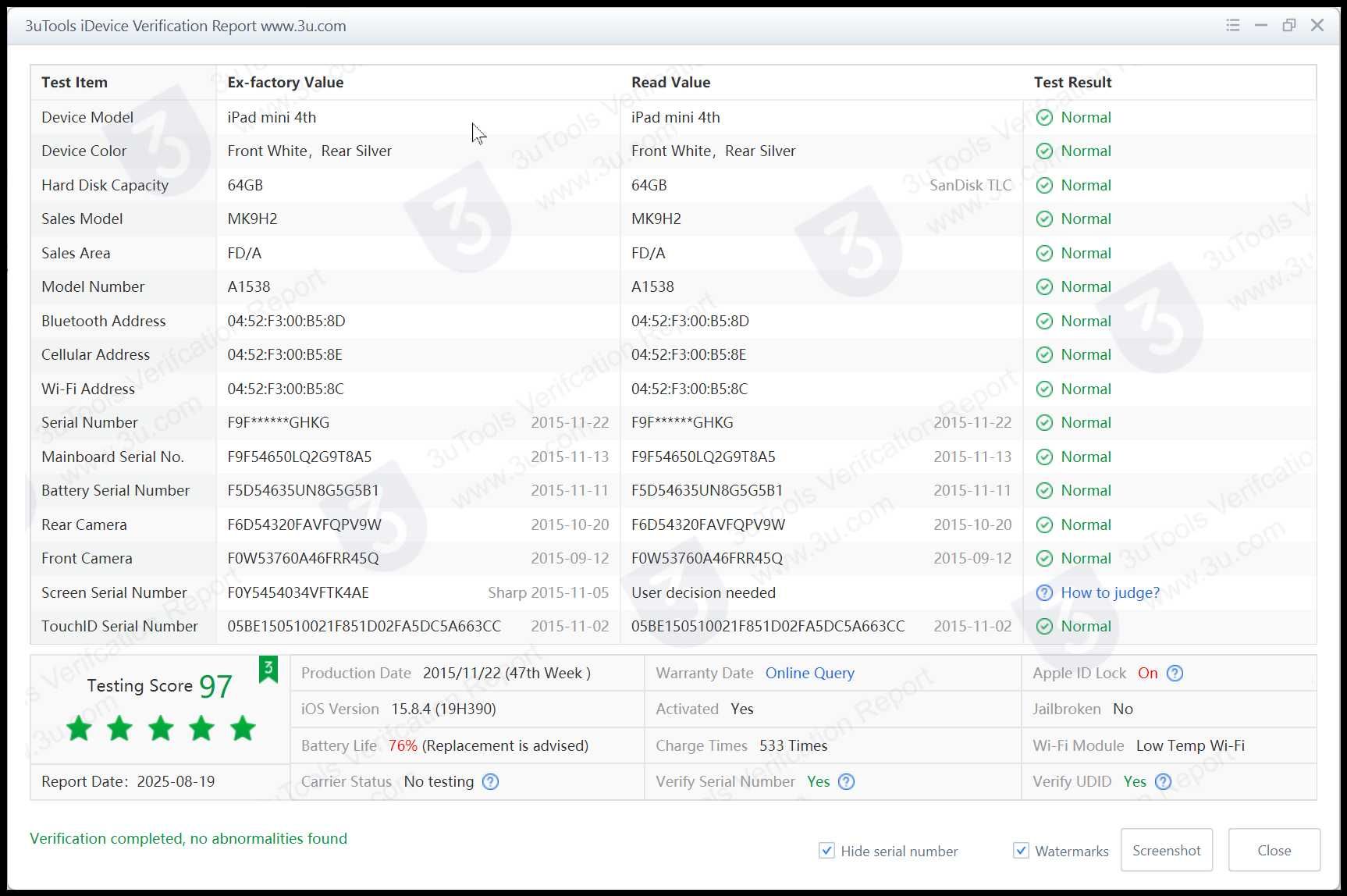
Task: Click the Test Result column header
Action: click(x=1072, y=82)
